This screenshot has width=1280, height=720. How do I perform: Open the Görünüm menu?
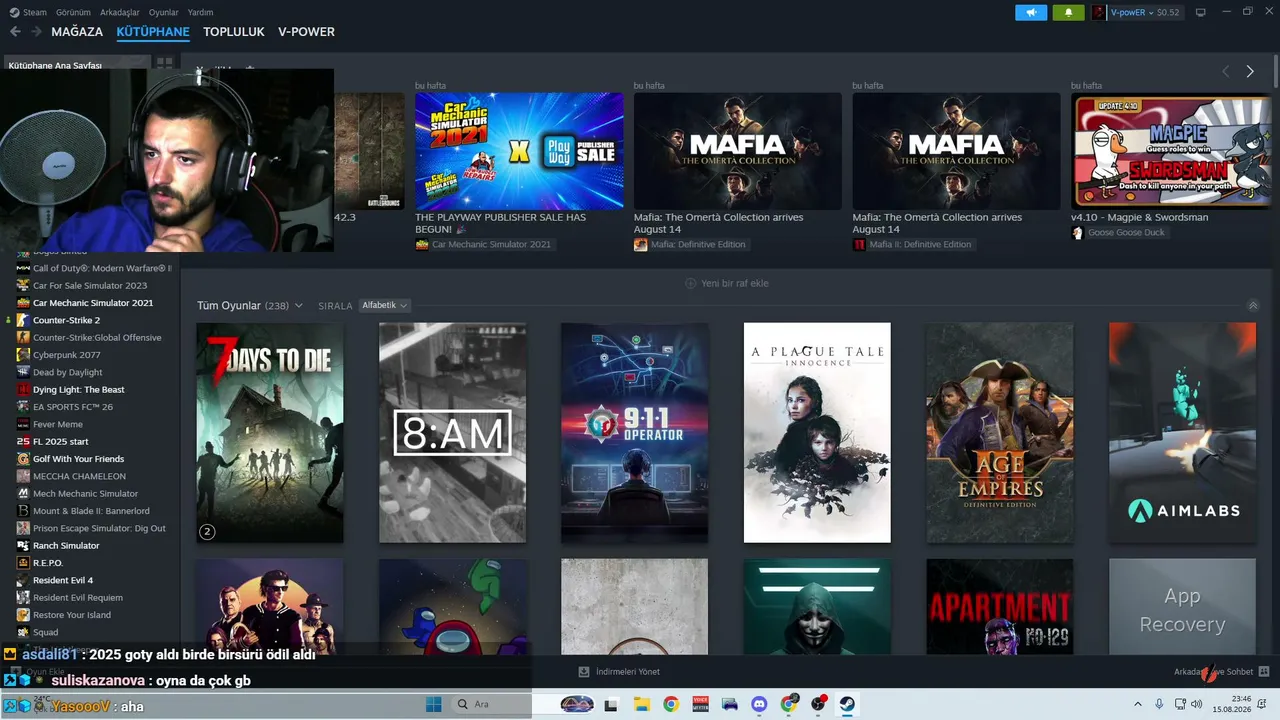tap(74, 12)
